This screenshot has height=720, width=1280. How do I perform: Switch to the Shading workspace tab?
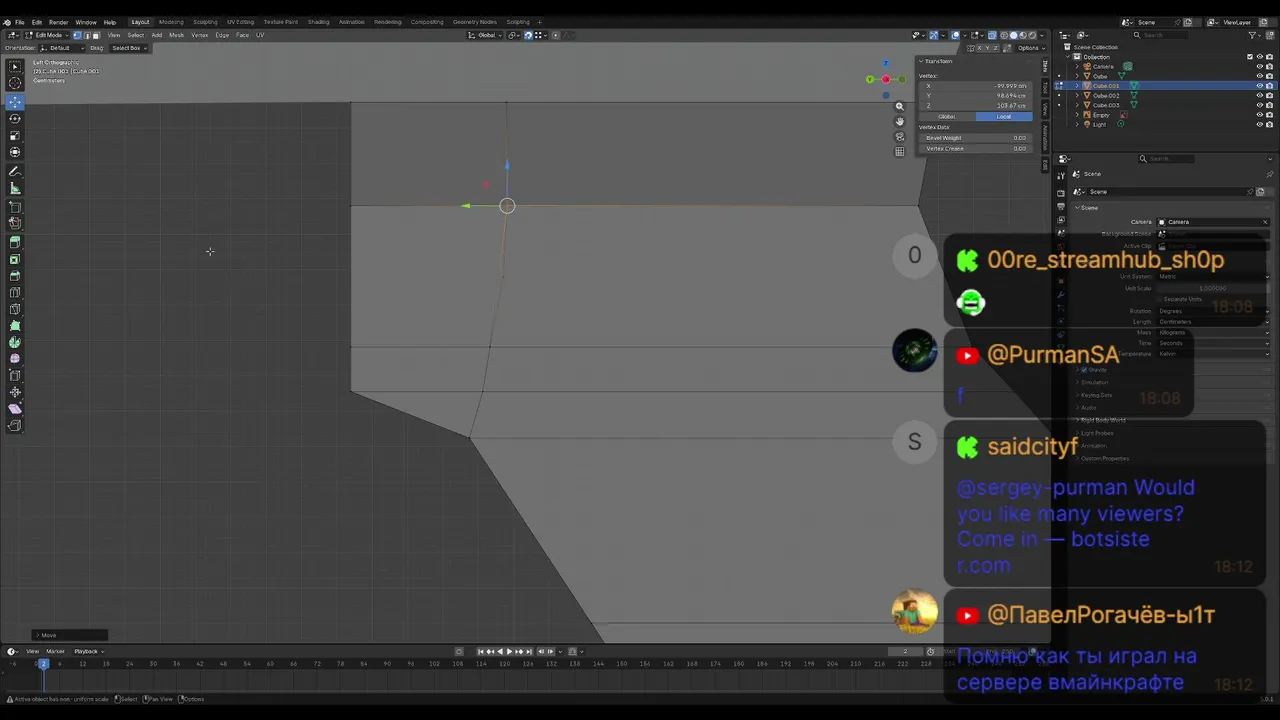pyautogui.click(x=318, y=22)
